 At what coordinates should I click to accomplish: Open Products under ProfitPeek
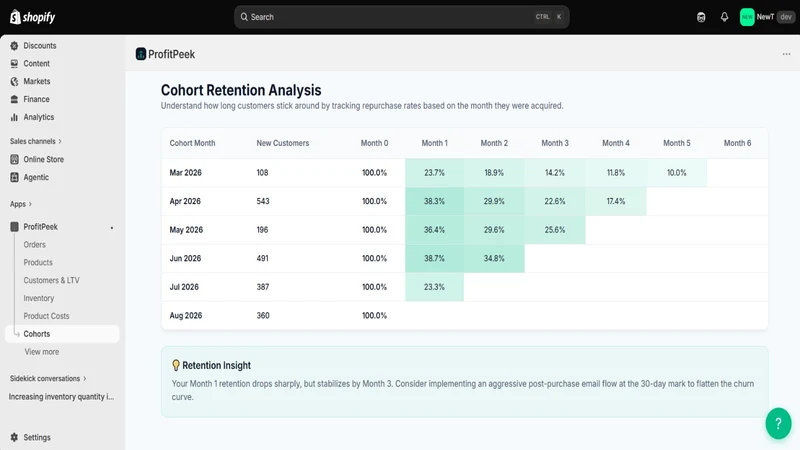point(38,262)
